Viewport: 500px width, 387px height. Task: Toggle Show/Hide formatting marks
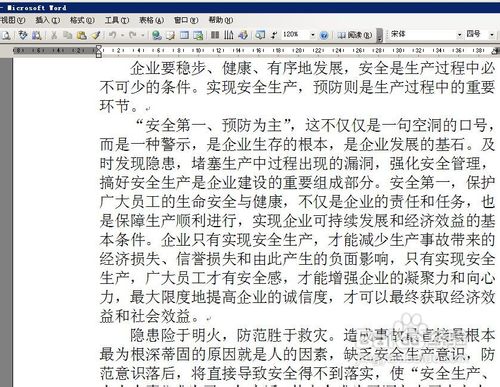point(274,35)
